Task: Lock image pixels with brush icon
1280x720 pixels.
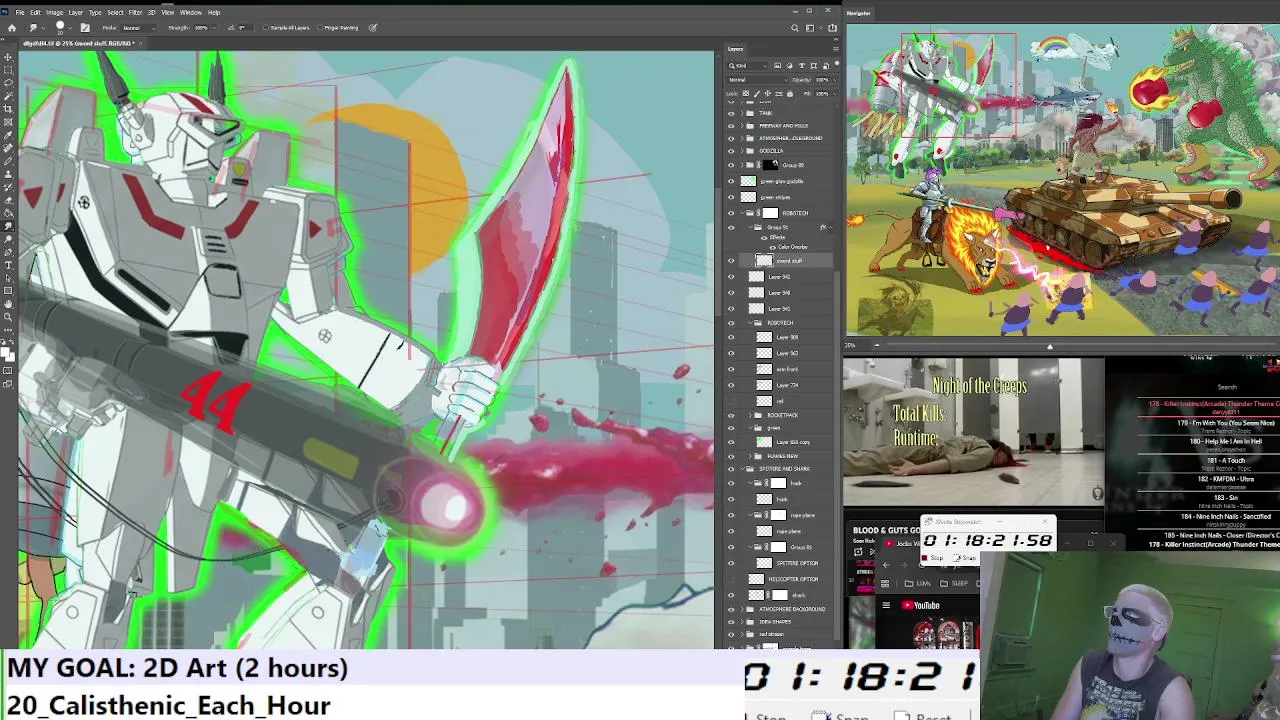Action: coord(757,94)
